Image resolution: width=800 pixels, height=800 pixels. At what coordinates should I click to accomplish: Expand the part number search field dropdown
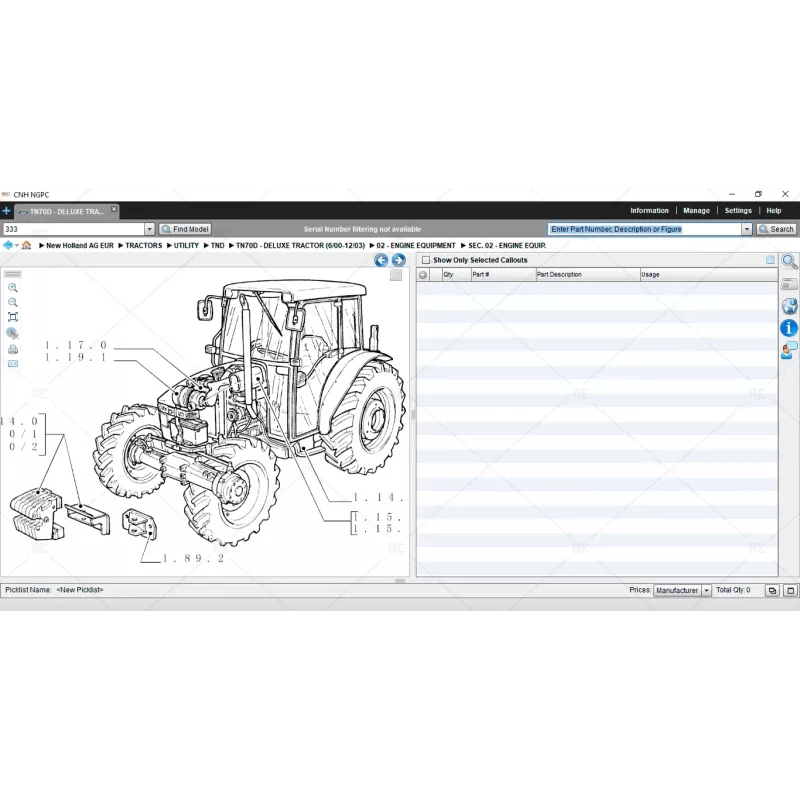click(746, 228)
